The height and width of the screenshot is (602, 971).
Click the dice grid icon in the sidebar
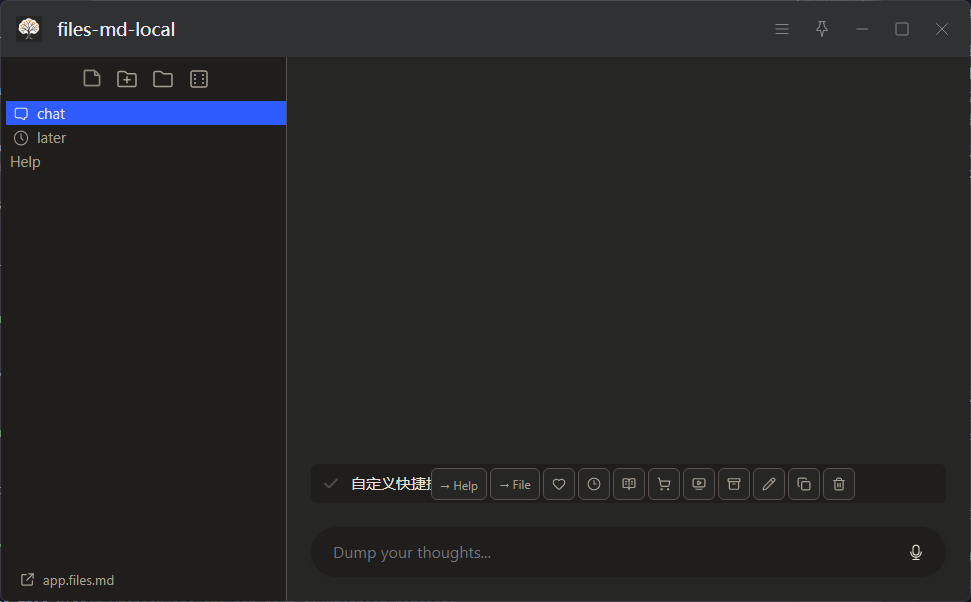199,79
